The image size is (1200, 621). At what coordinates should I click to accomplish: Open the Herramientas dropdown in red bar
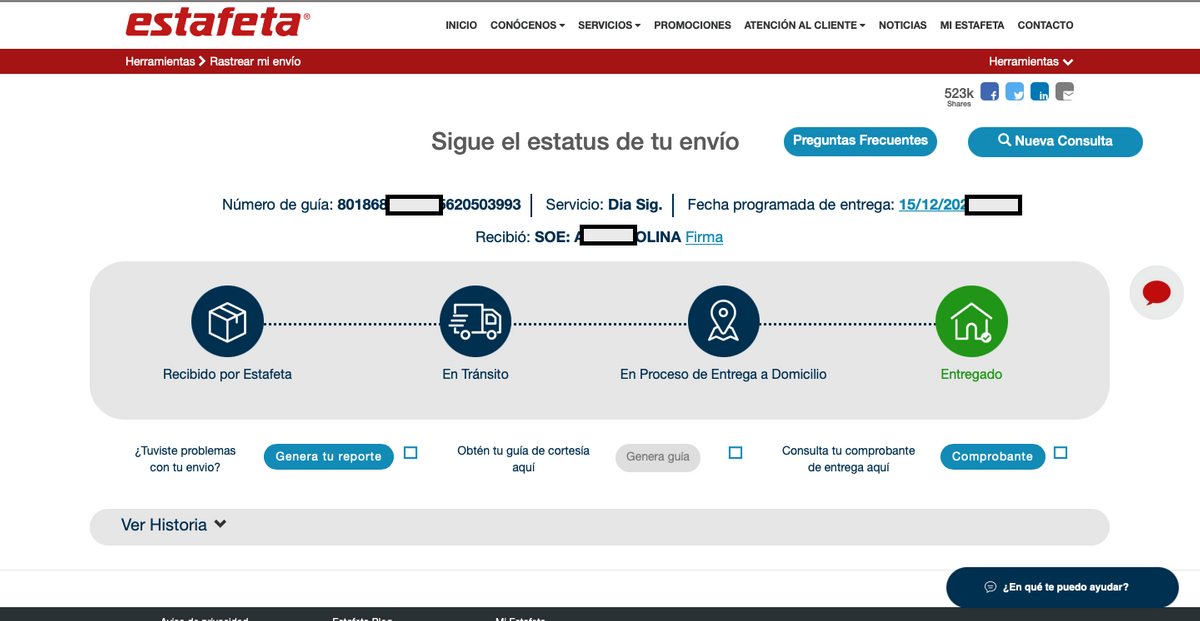pyautogui.click(x=1031, y=61)
